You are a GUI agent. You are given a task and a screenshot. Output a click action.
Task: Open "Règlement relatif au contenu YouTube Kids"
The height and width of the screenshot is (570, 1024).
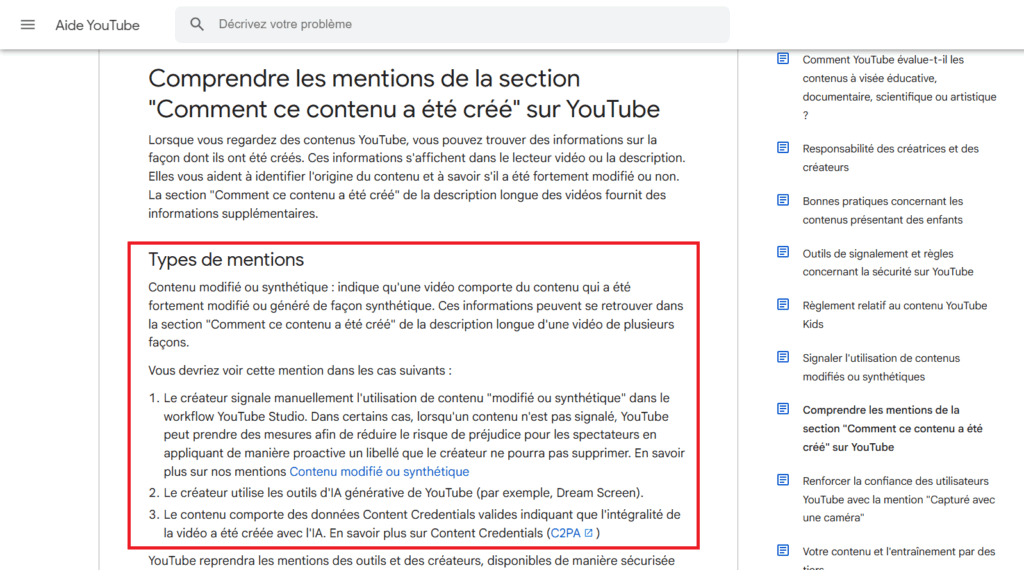click(x=894, y=315)
